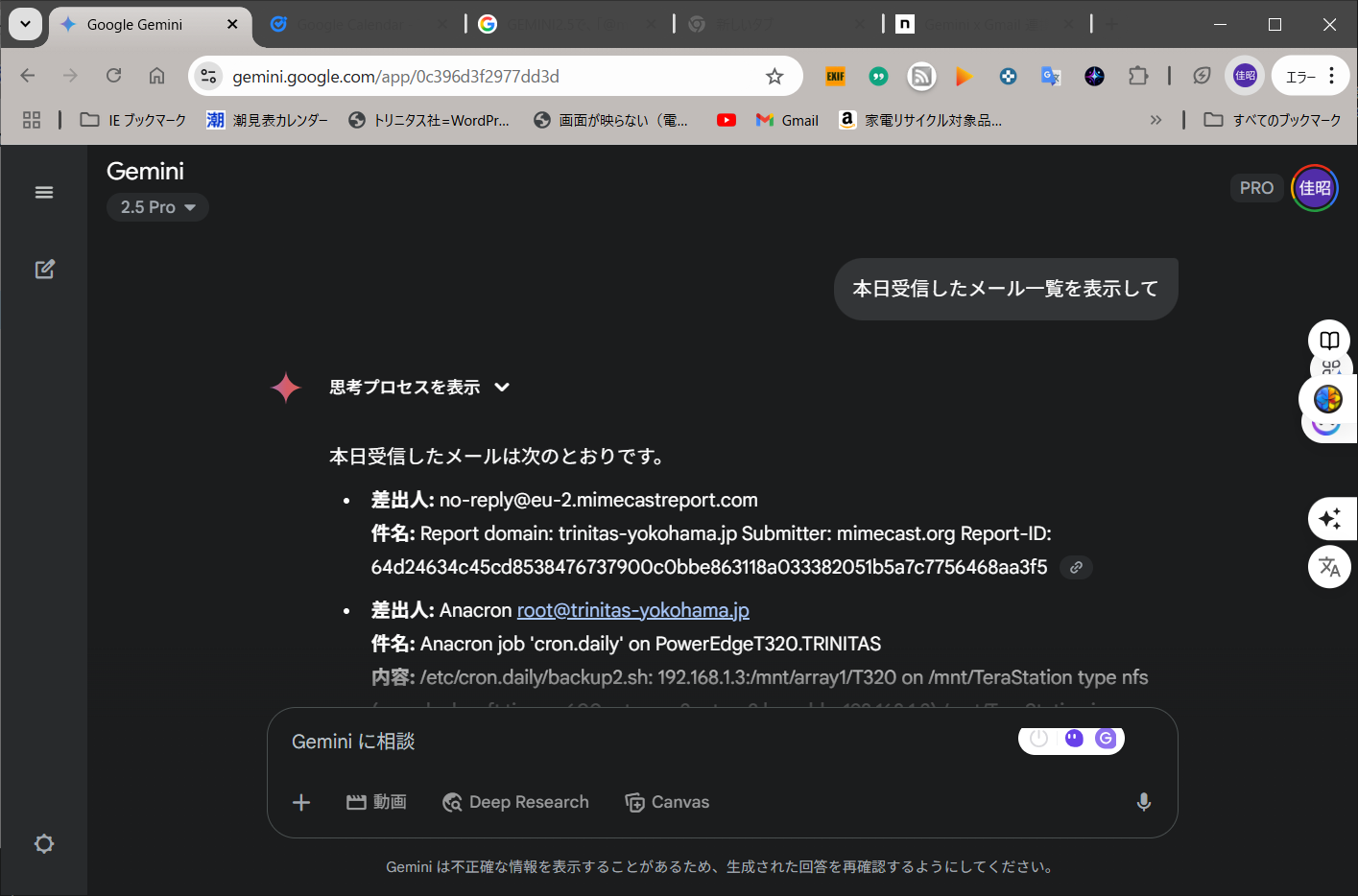Start a new chat with the pencil icon
This screenshot has height=896, width=1358.
[44, 270]
